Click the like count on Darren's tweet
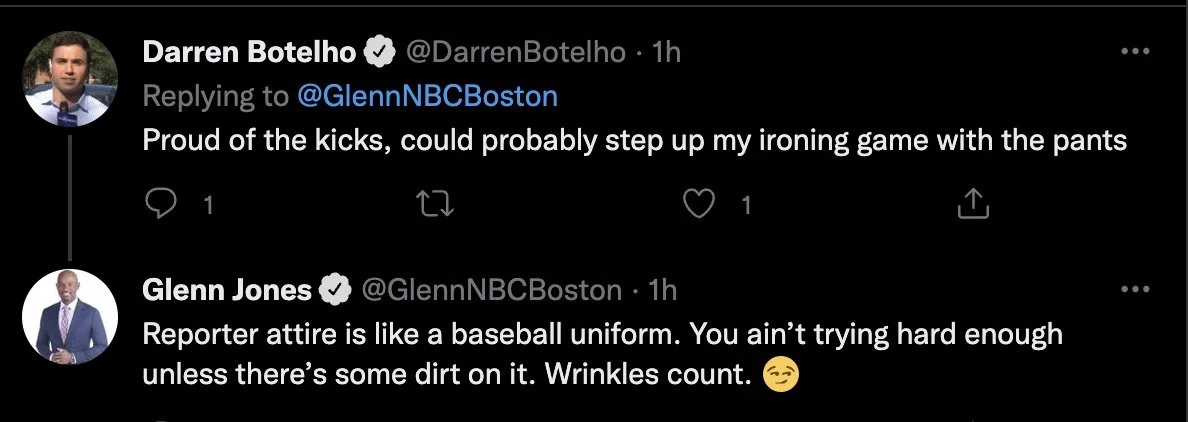Image resolution: width=1188 pixels, height=422 pixels. click(746, 205)
